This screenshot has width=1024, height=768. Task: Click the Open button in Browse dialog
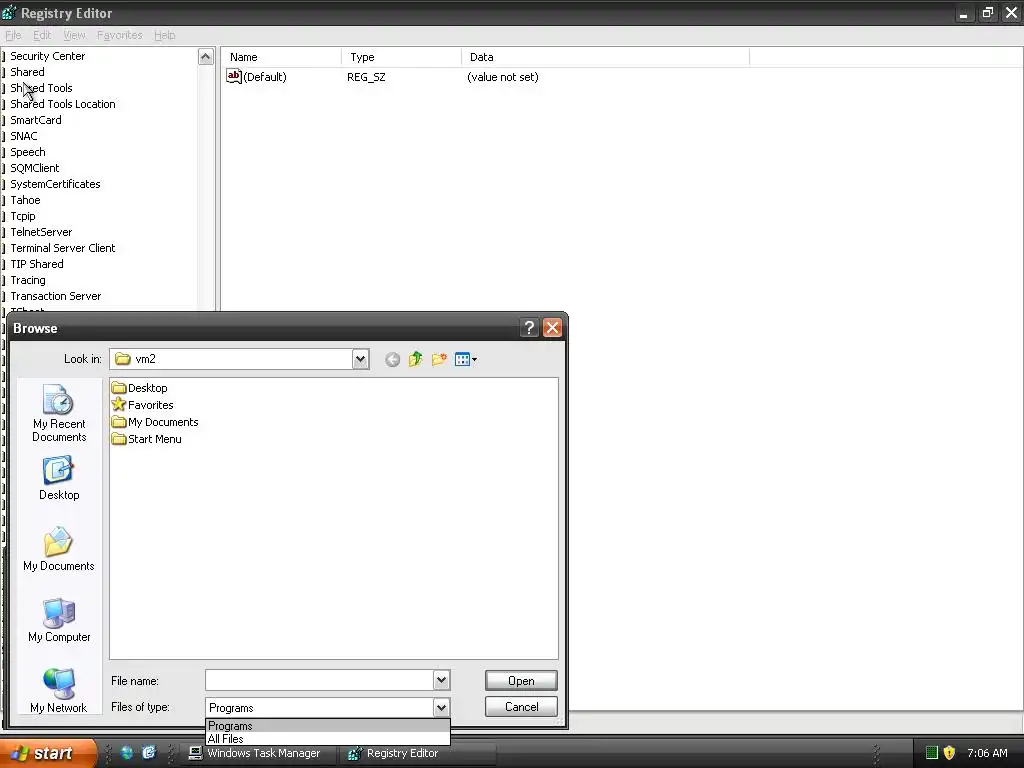[521, 680]
